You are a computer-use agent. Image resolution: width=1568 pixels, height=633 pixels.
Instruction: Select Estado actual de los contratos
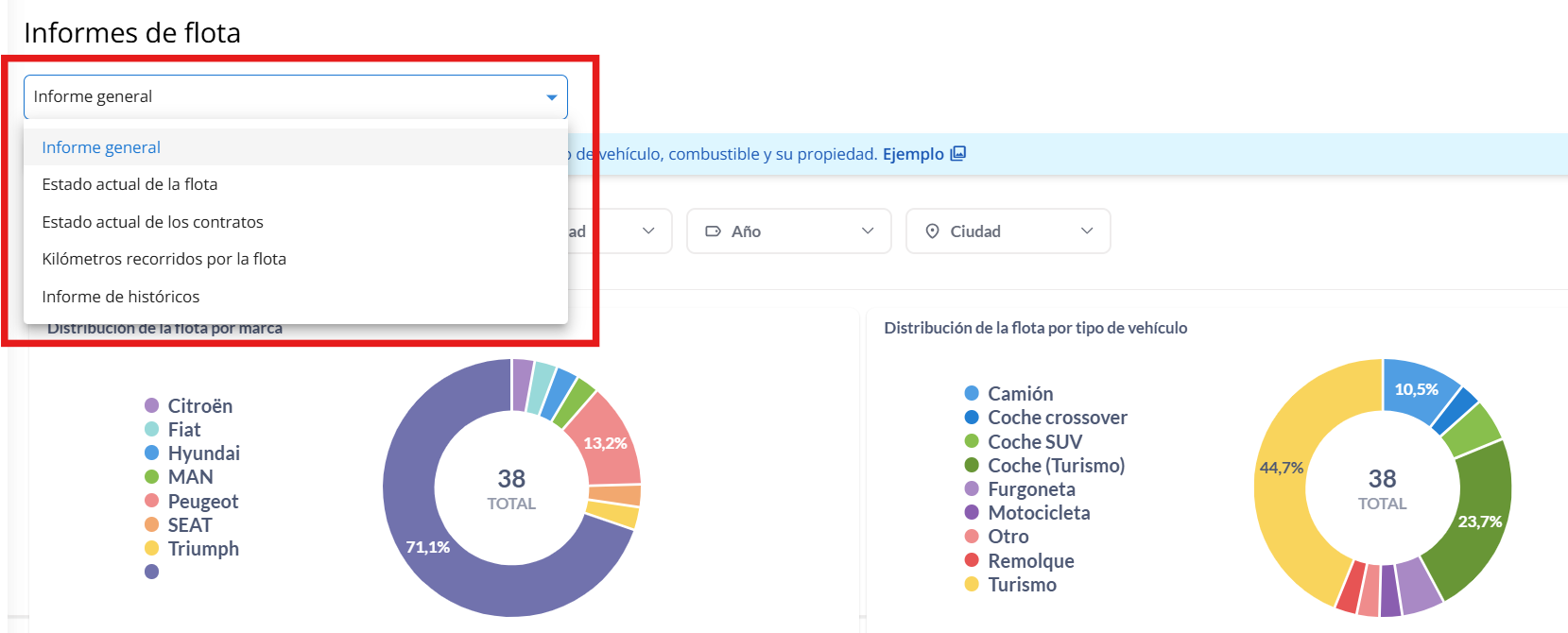pyautogui.click(x=152, y=222)
